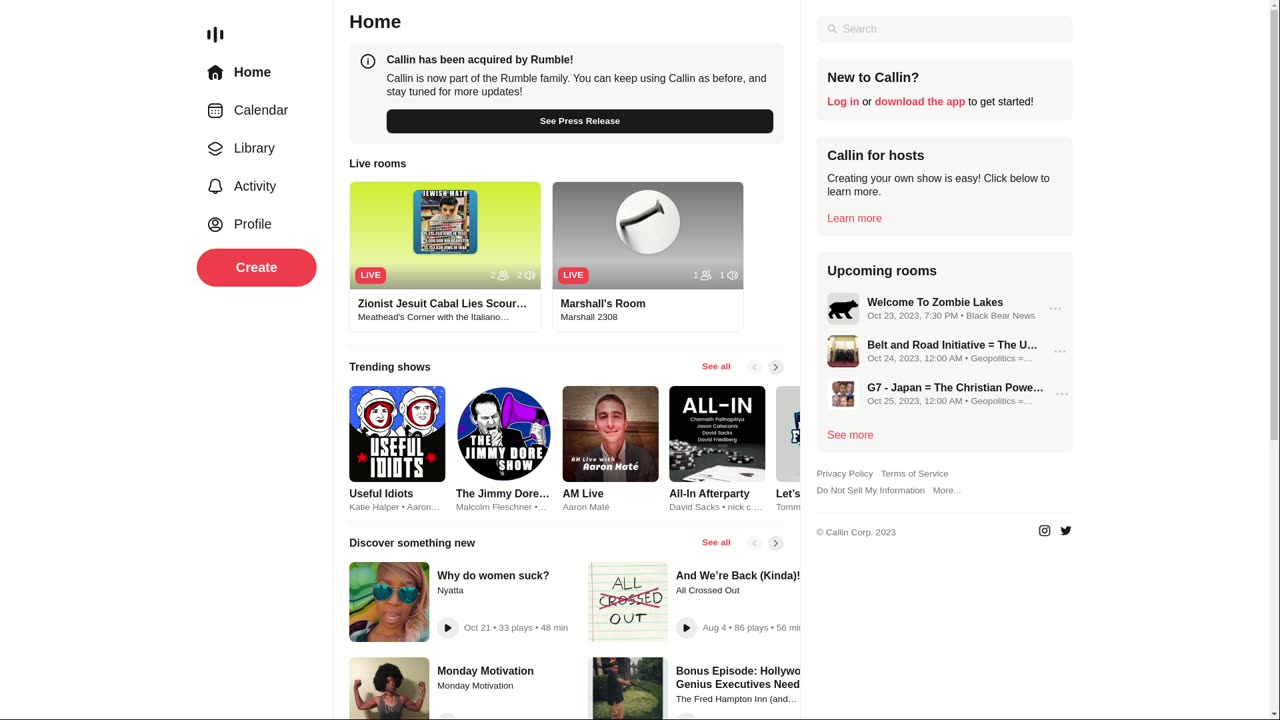1280x720 pixels.
Task: Go to next Trending shows page
Action: (776, 367)
